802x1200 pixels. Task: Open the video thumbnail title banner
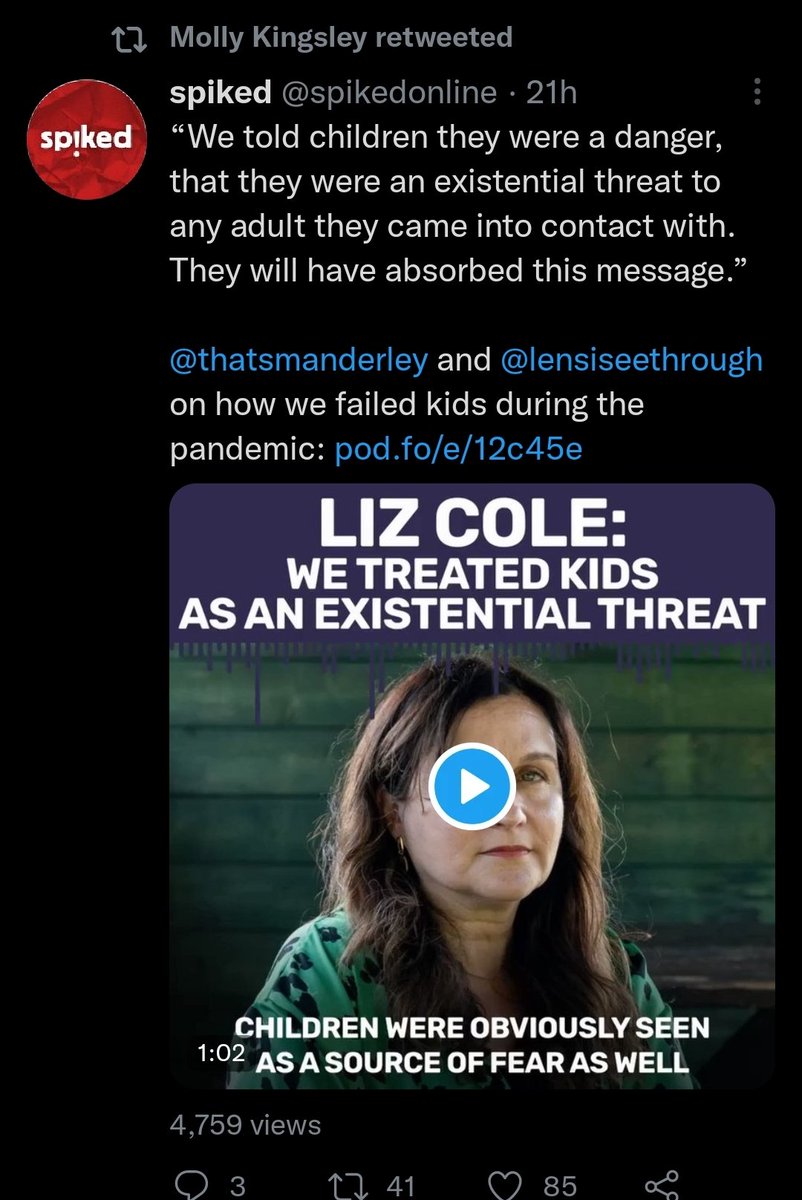pos(472,566)
